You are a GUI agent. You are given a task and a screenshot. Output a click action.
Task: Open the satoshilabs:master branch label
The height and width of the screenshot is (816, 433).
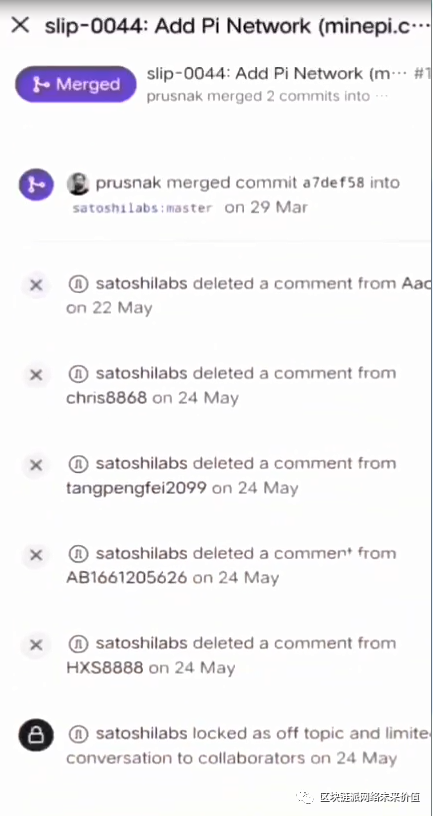click(x=143, y=208)
